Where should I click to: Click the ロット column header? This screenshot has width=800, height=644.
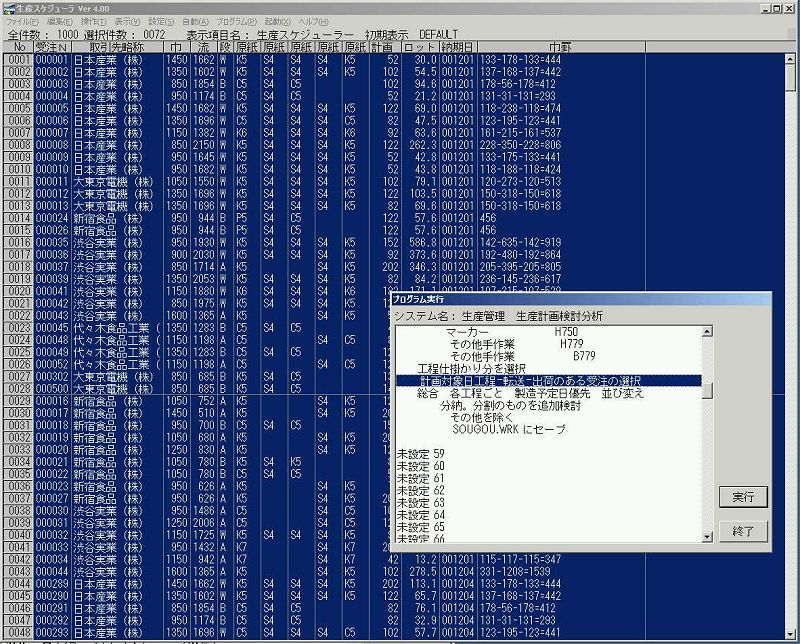[419, 47]
